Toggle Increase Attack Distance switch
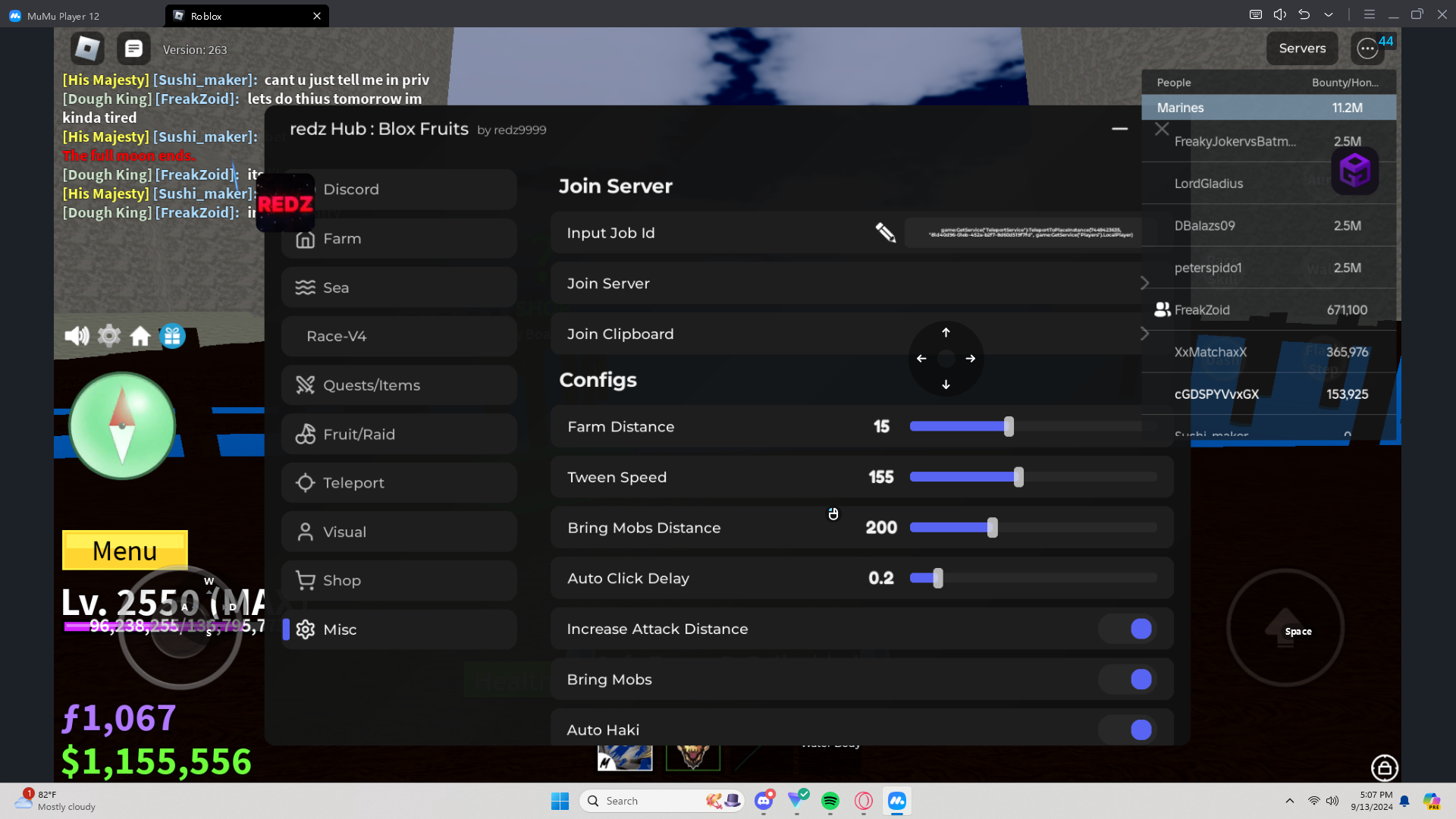The height and width of the screenshot is (819, 1456). (x=1127, y=629)
